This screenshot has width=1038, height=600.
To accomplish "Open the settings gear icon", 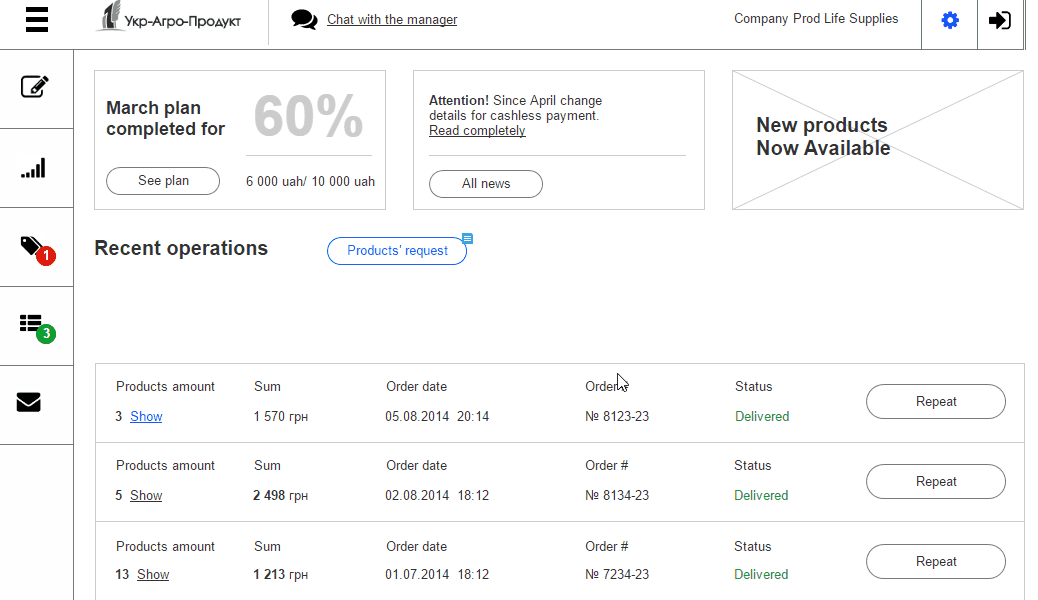I will pos(950,20).
